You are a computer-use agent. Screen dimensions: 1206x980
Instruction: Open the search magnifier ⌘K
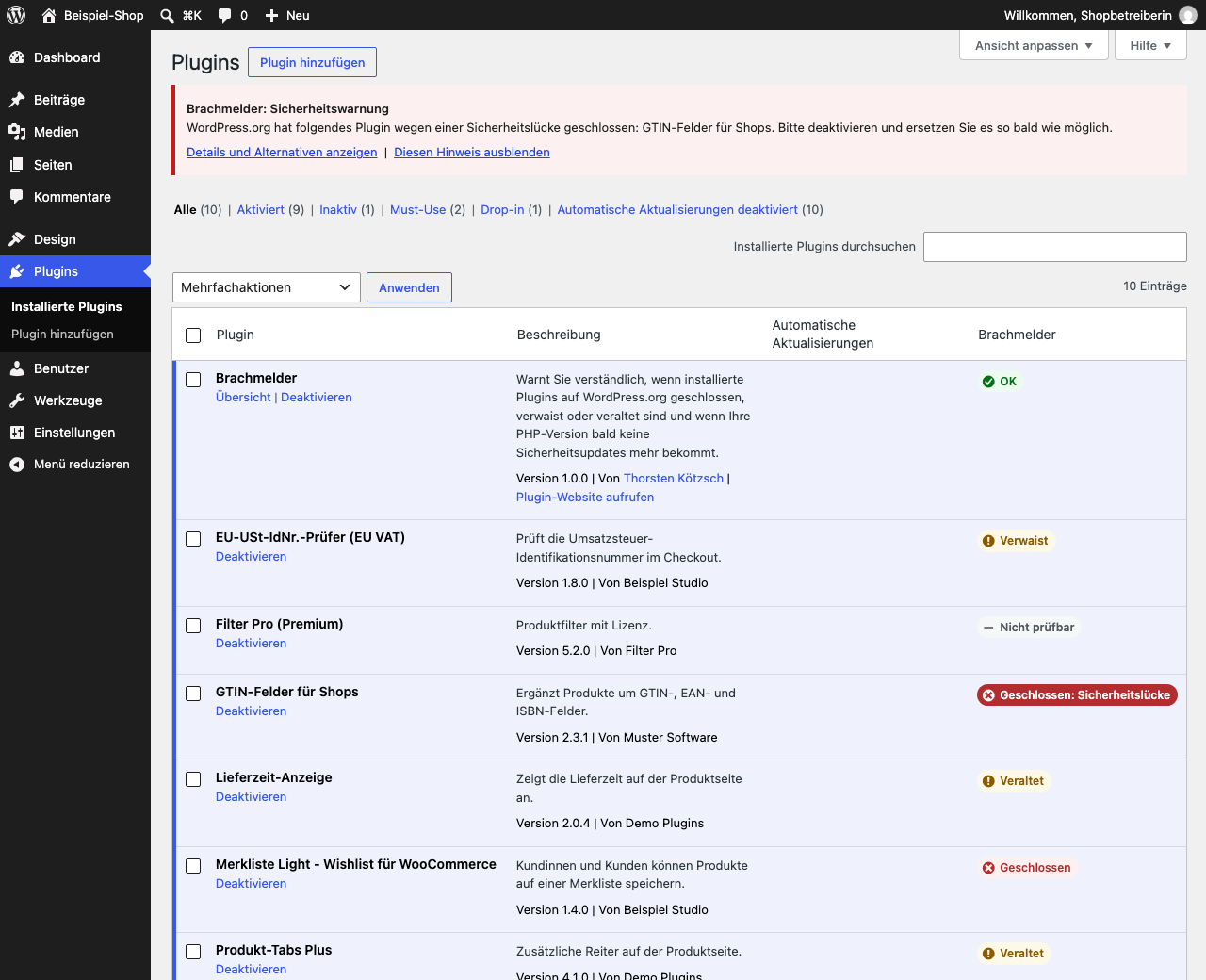point(181,15)
